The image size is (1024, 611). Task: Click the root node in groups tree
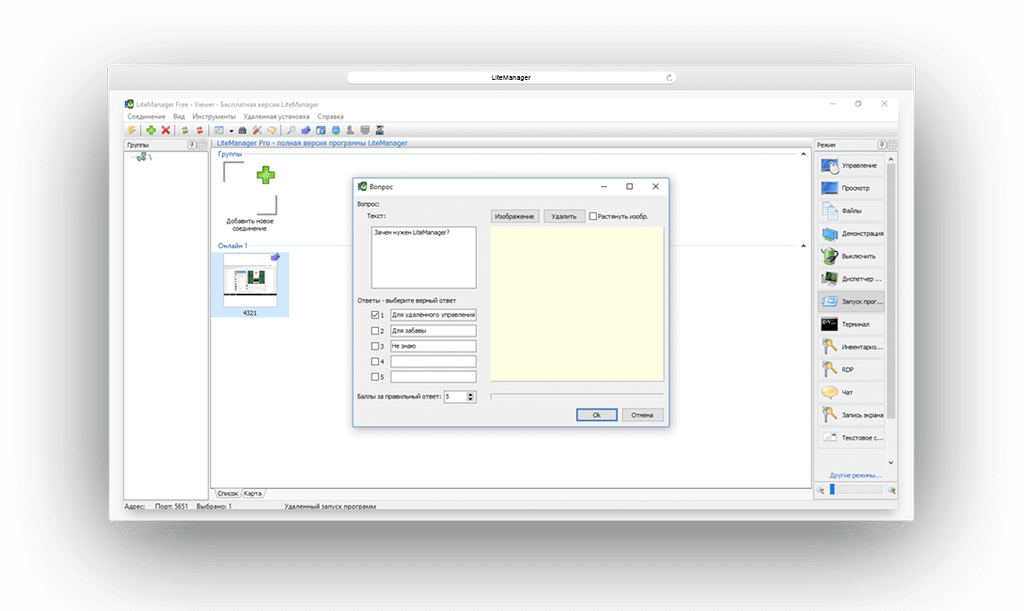(143, 157)
